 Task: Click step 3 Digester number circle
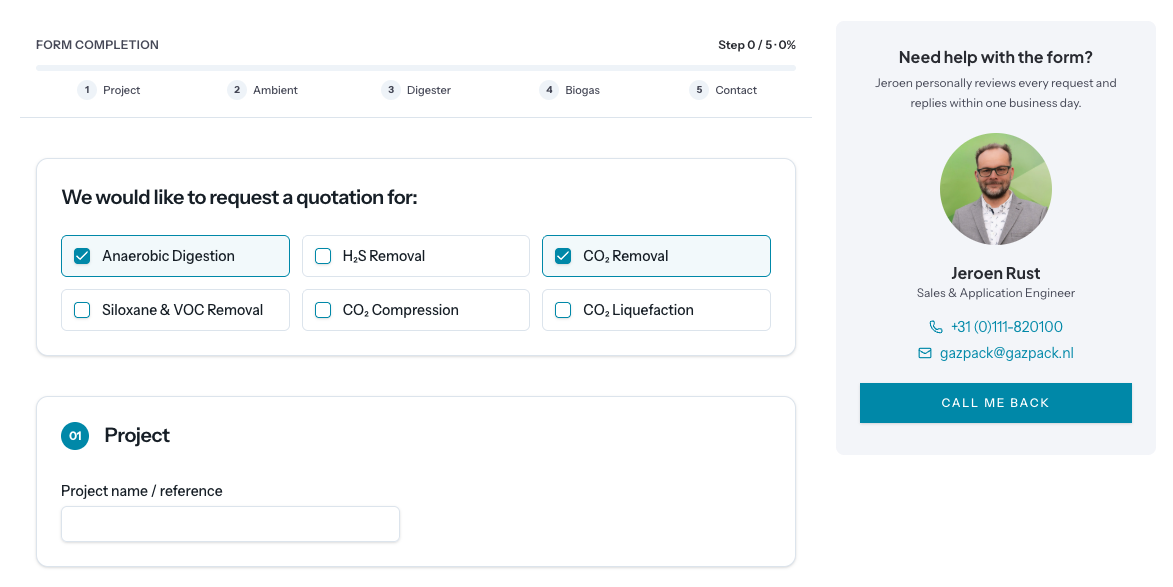click(391, 90)
